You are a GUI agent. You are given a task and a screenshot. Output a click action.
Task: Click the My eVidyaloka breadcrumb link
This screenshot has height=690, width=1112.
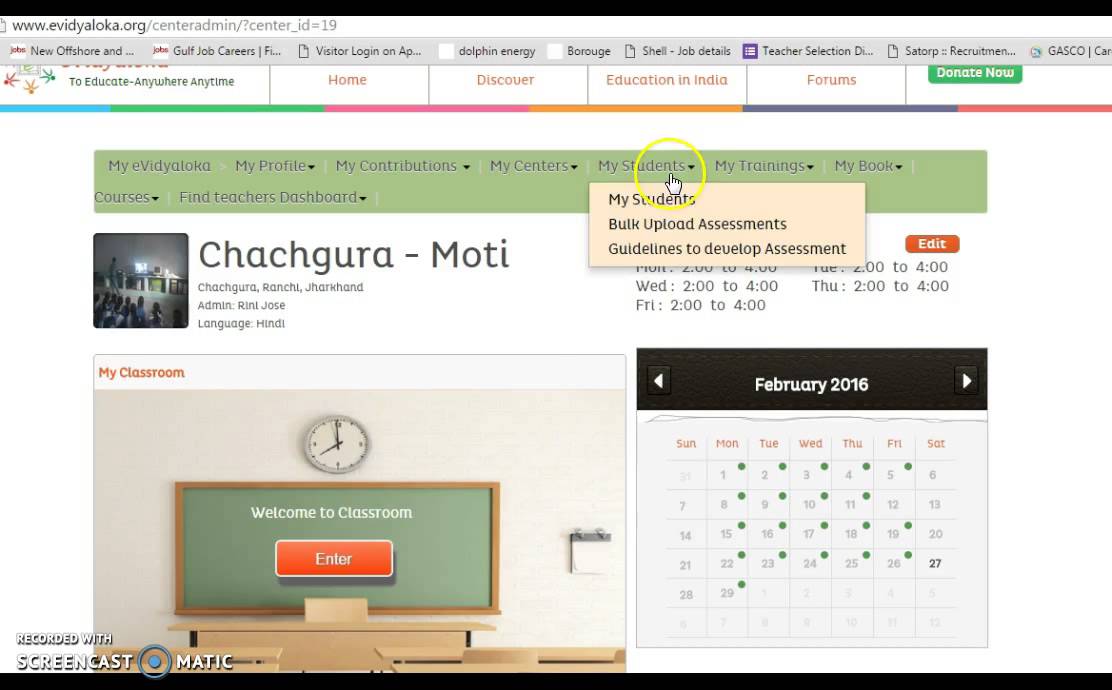coord(160,166)
